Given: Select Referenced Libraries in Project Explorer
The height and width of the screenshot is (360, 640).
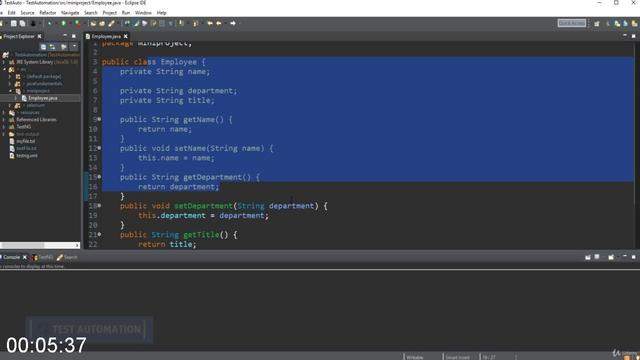Looking at the screenshot, I should pos(36,120).
